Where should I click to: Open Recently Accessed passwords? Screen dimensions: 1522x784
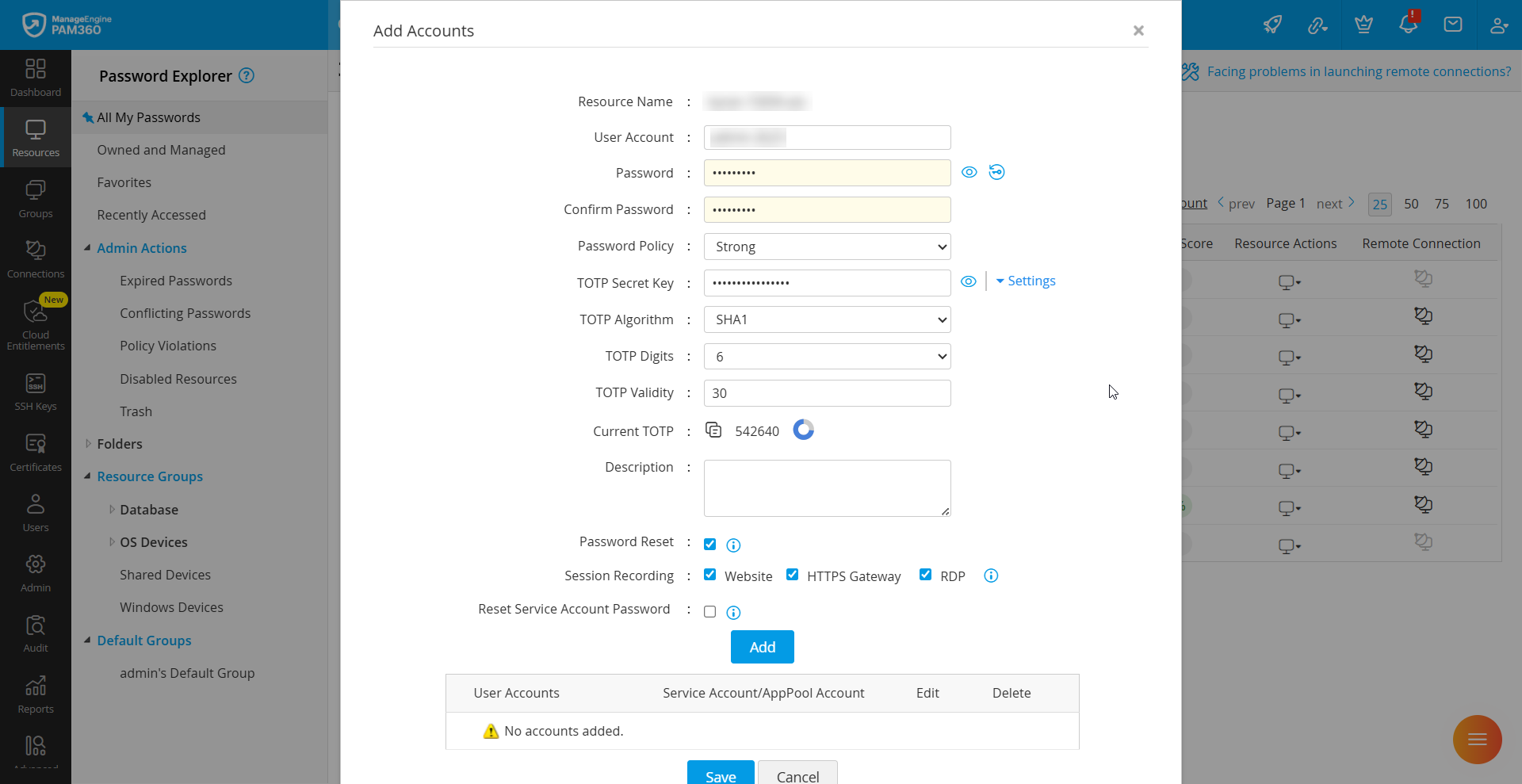click(x=150, y=215)
